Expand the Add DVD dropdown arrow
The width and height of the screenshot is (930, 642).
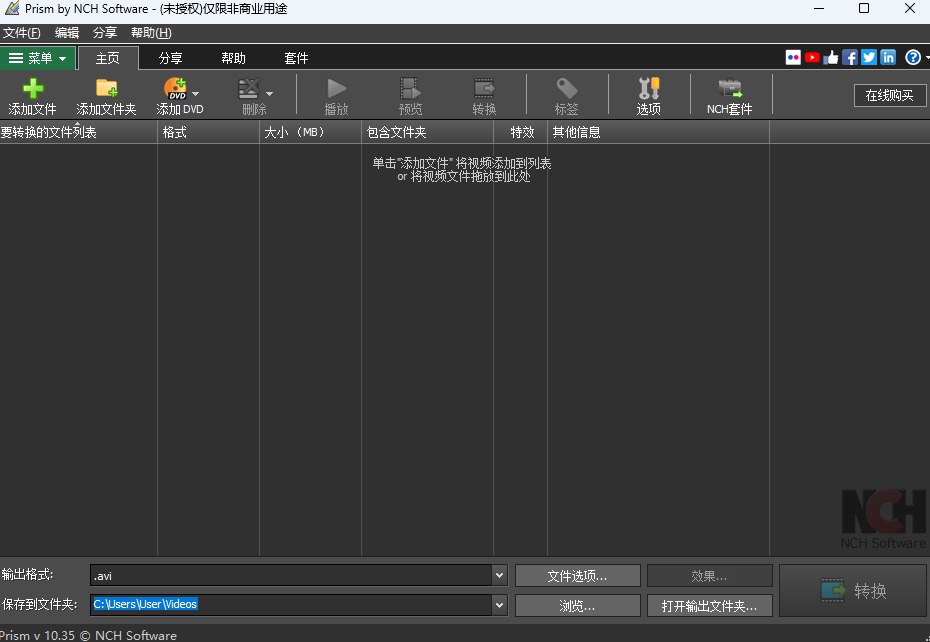pos(196,94)
